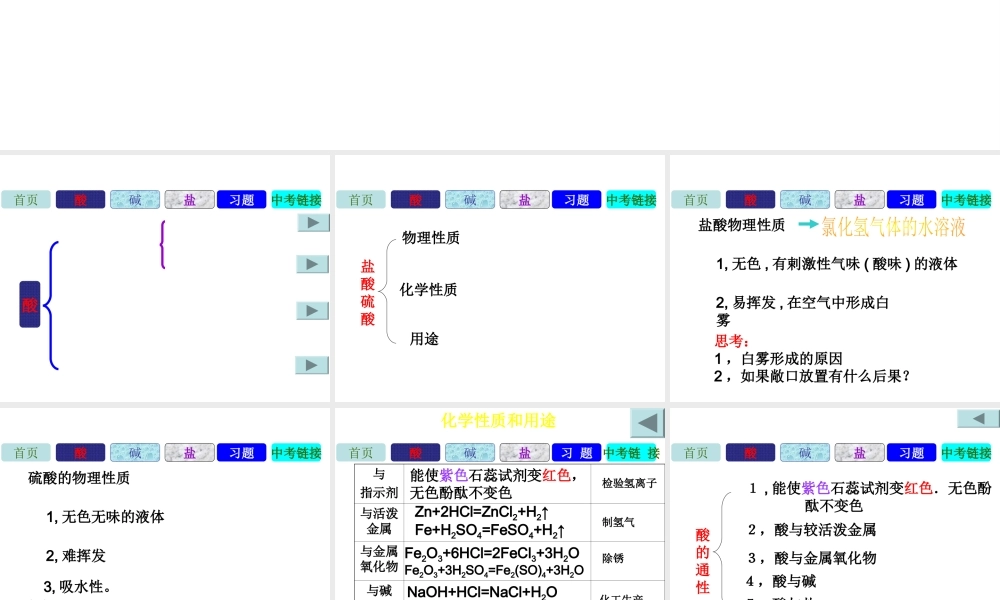This screenshot has width=1000, height=600.
Task: Click 酸 button on the 盐酸物理性质 slide
Action: tap(751, 200)
